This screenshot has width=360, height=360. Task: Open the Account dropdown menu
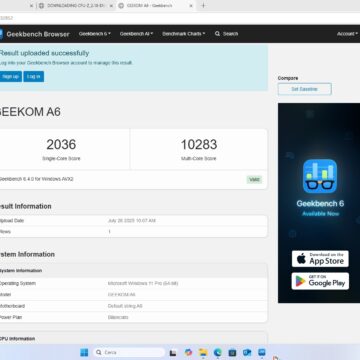coord(348,34)
